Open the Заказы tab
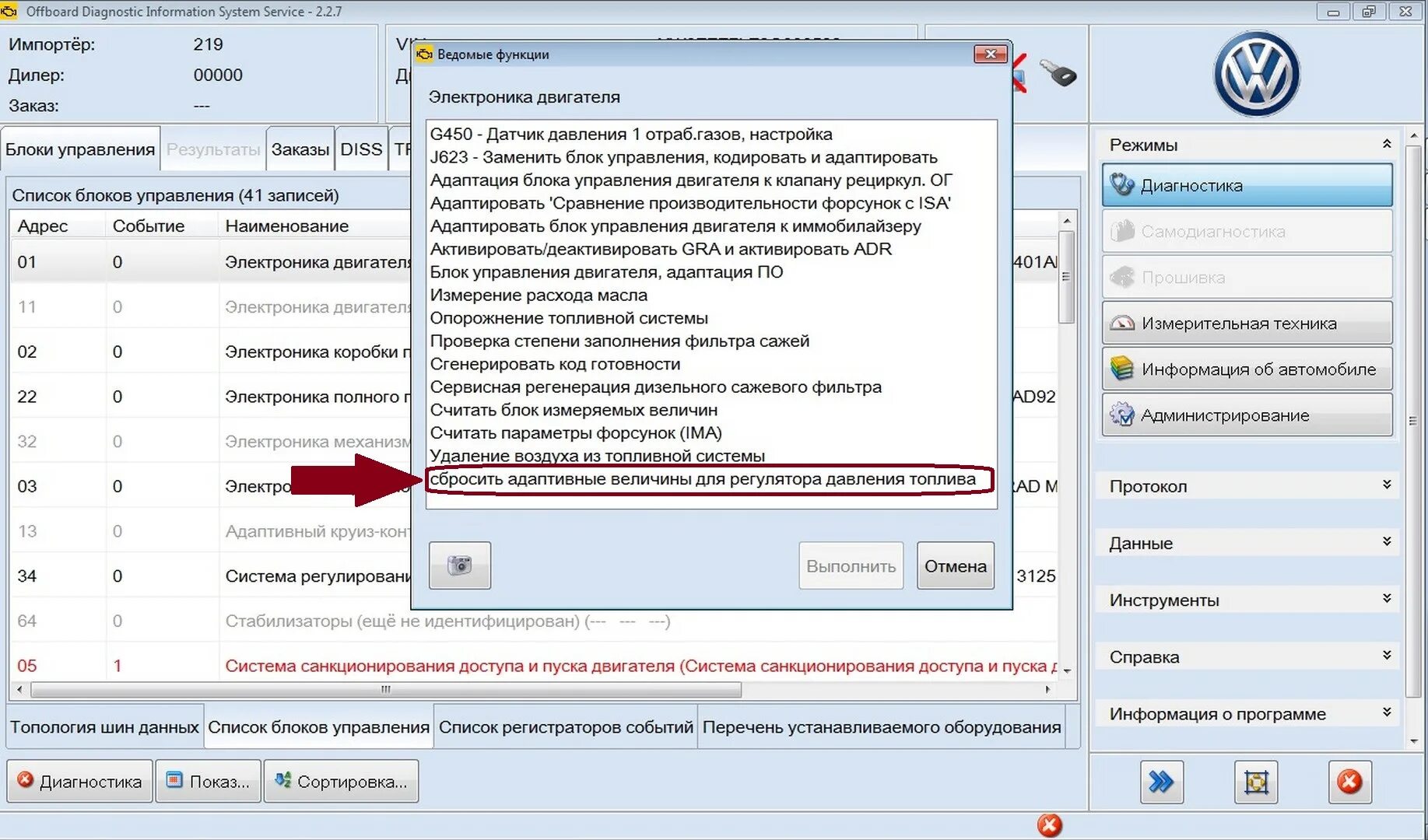1428x840 pixels. (300, 149)
